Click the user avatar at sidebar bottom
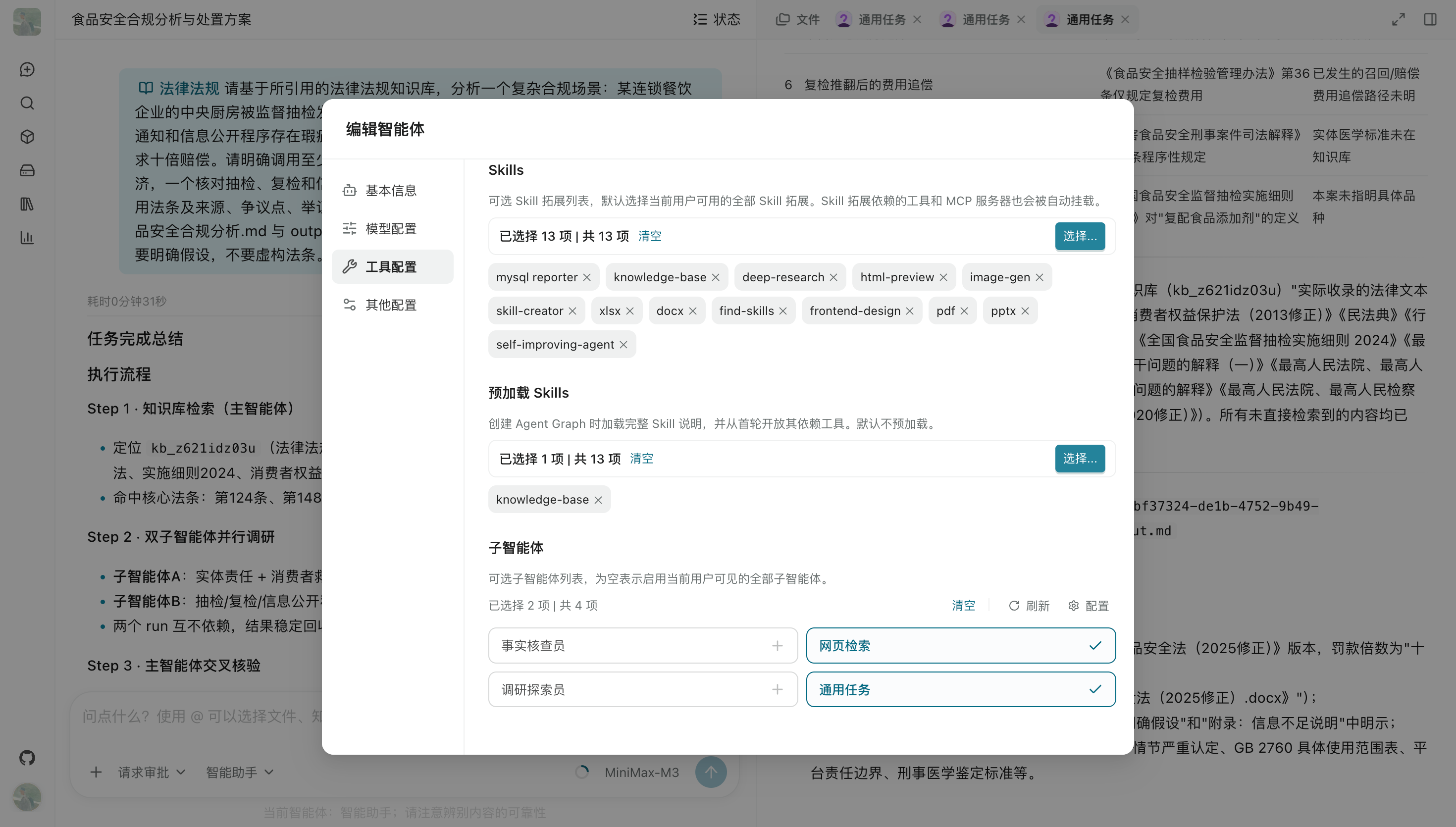The width and height of the screenshot is (1456, 827). coord(27,797)
